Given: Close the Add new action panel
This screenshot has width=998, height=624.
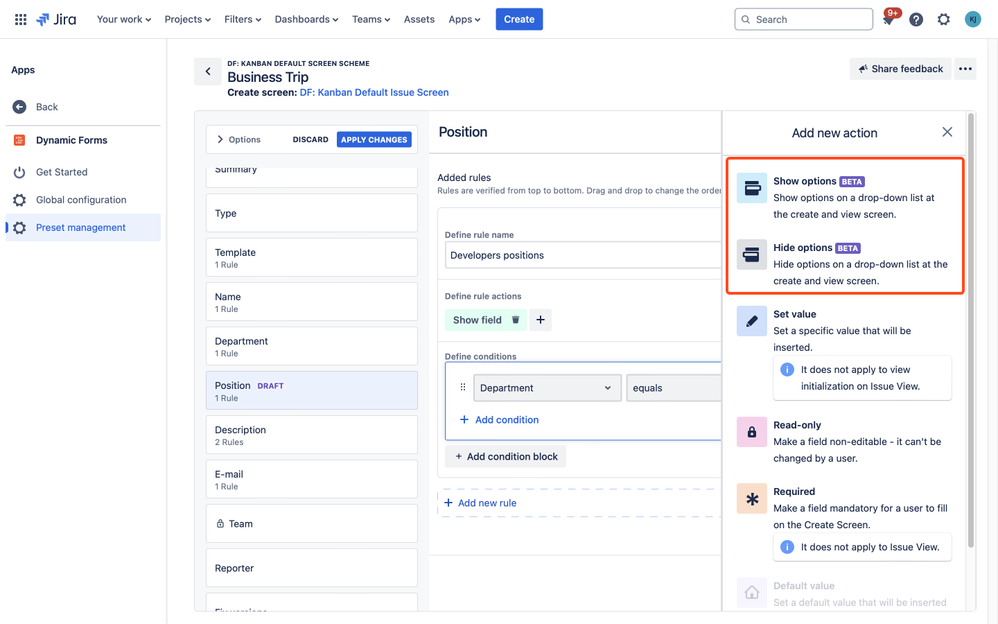Looking at the screenshot, I should 947,132.
